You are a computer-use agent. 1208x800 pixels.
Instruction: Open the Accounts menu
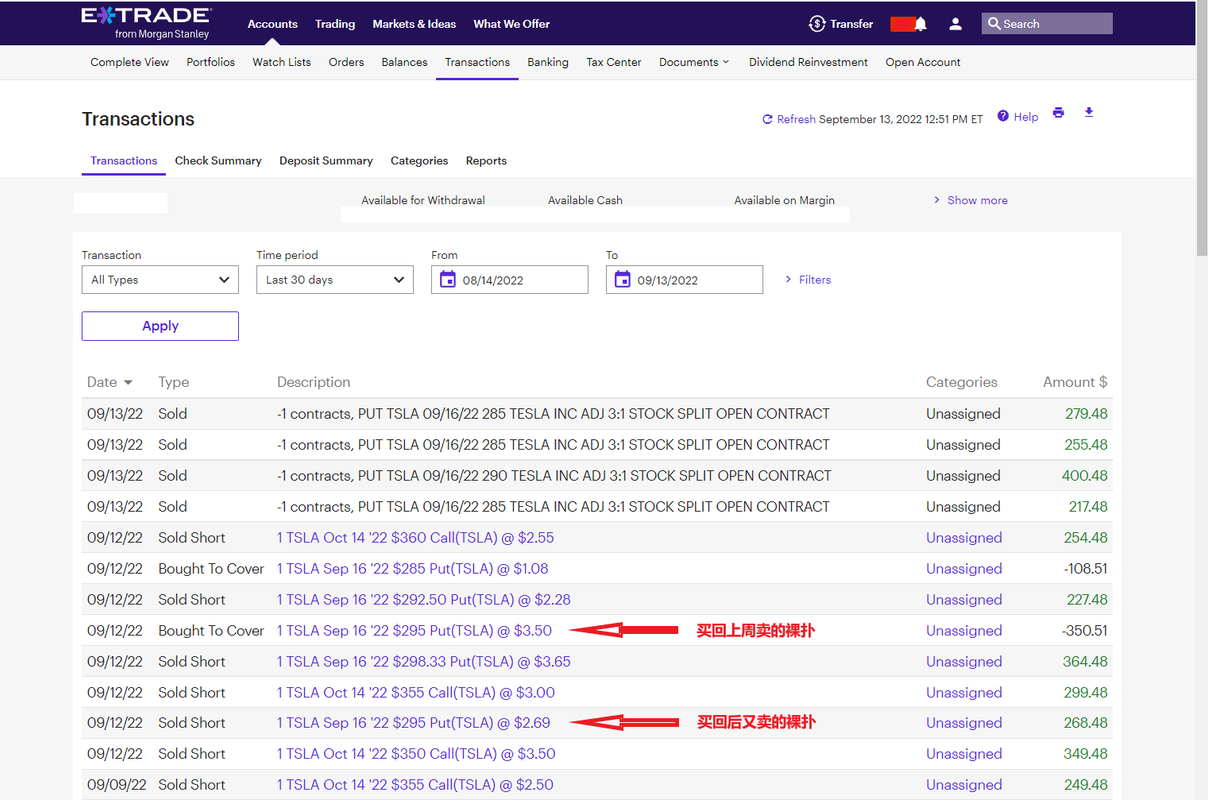tap(273, 24)
